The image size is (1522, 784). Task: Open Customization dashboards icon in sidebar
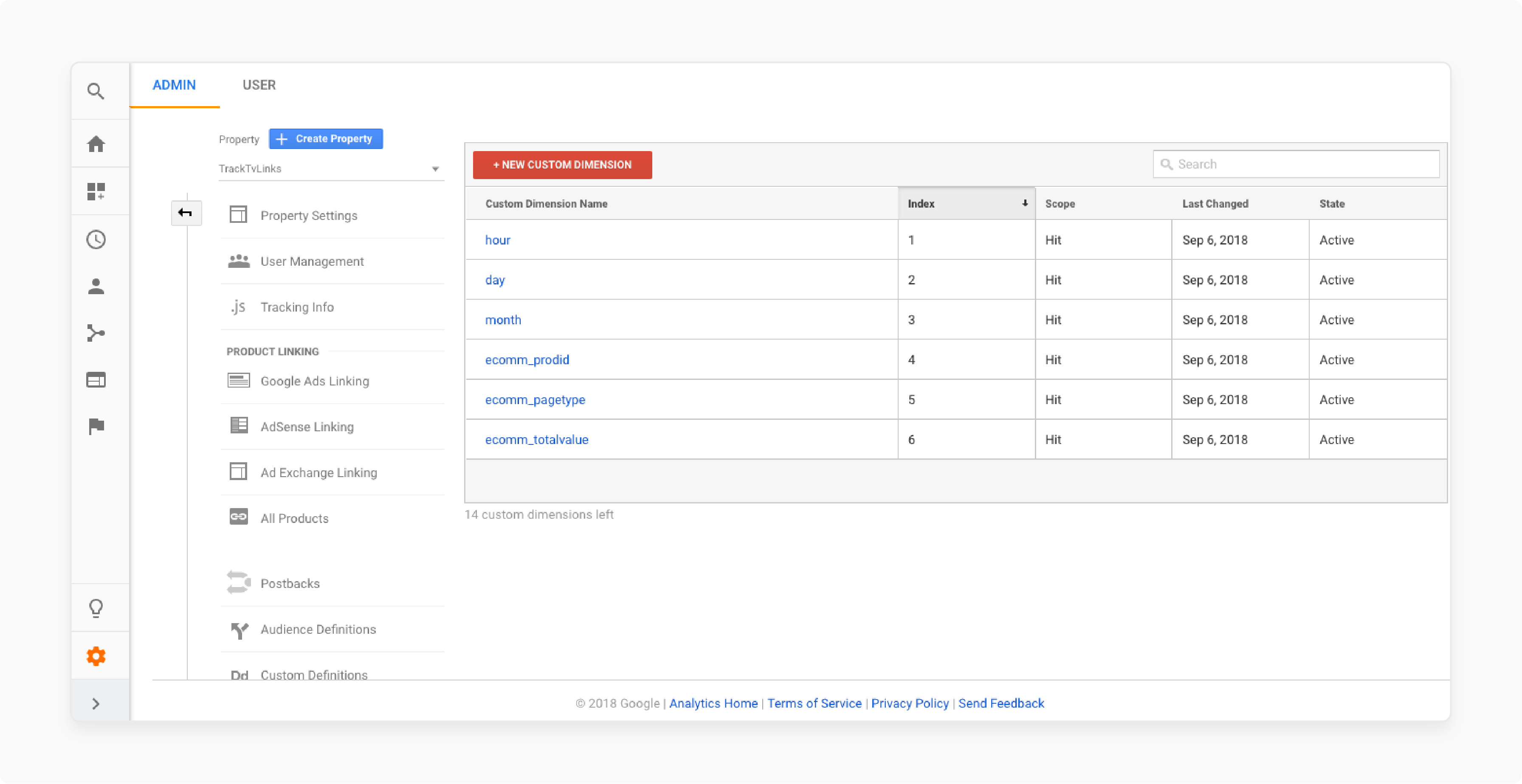click(x=96, y=191)
